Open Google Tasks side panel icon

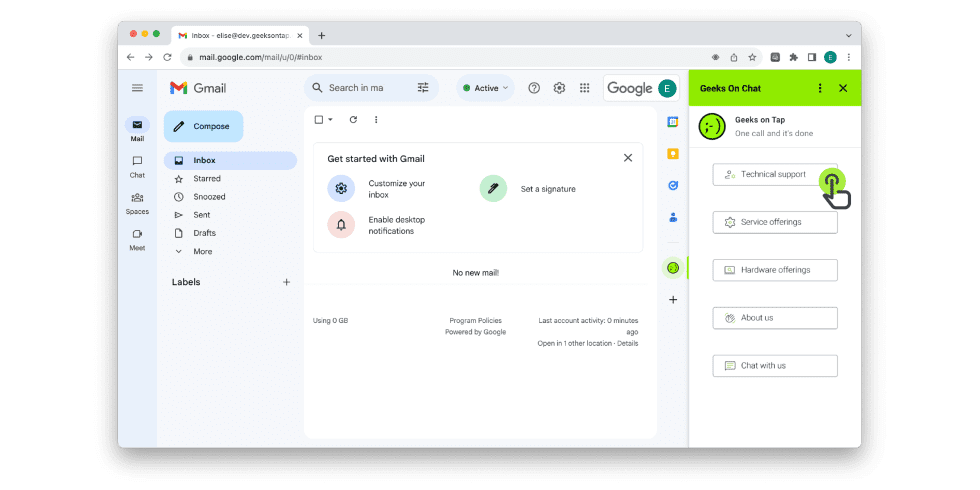pyautogui.click(x=673, y=186)
